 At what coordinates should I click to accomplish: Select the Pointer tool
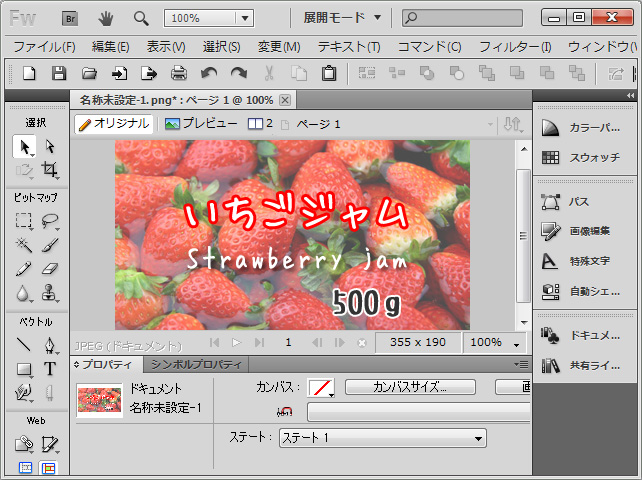pos(24,147)
